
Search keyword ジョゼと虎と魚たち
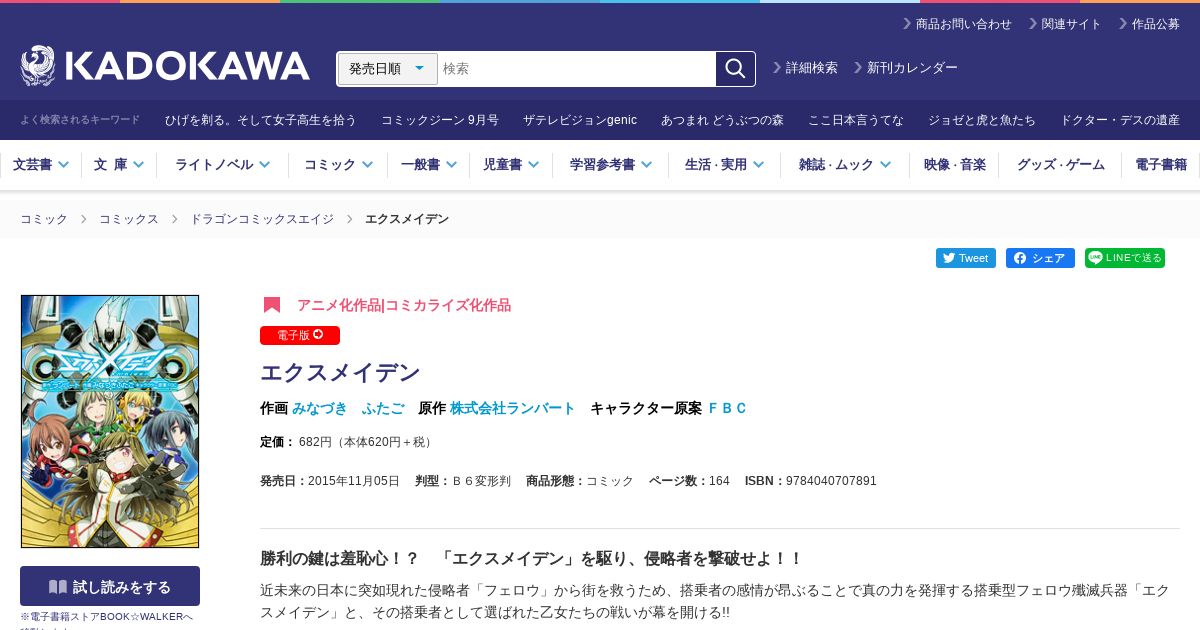point(982,120)
